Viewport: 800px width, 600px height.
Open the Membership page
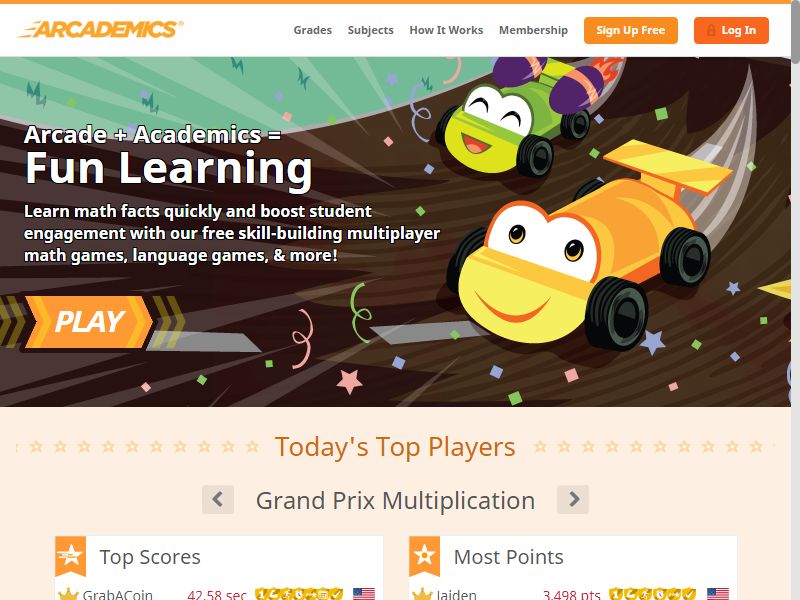[533, 30]
